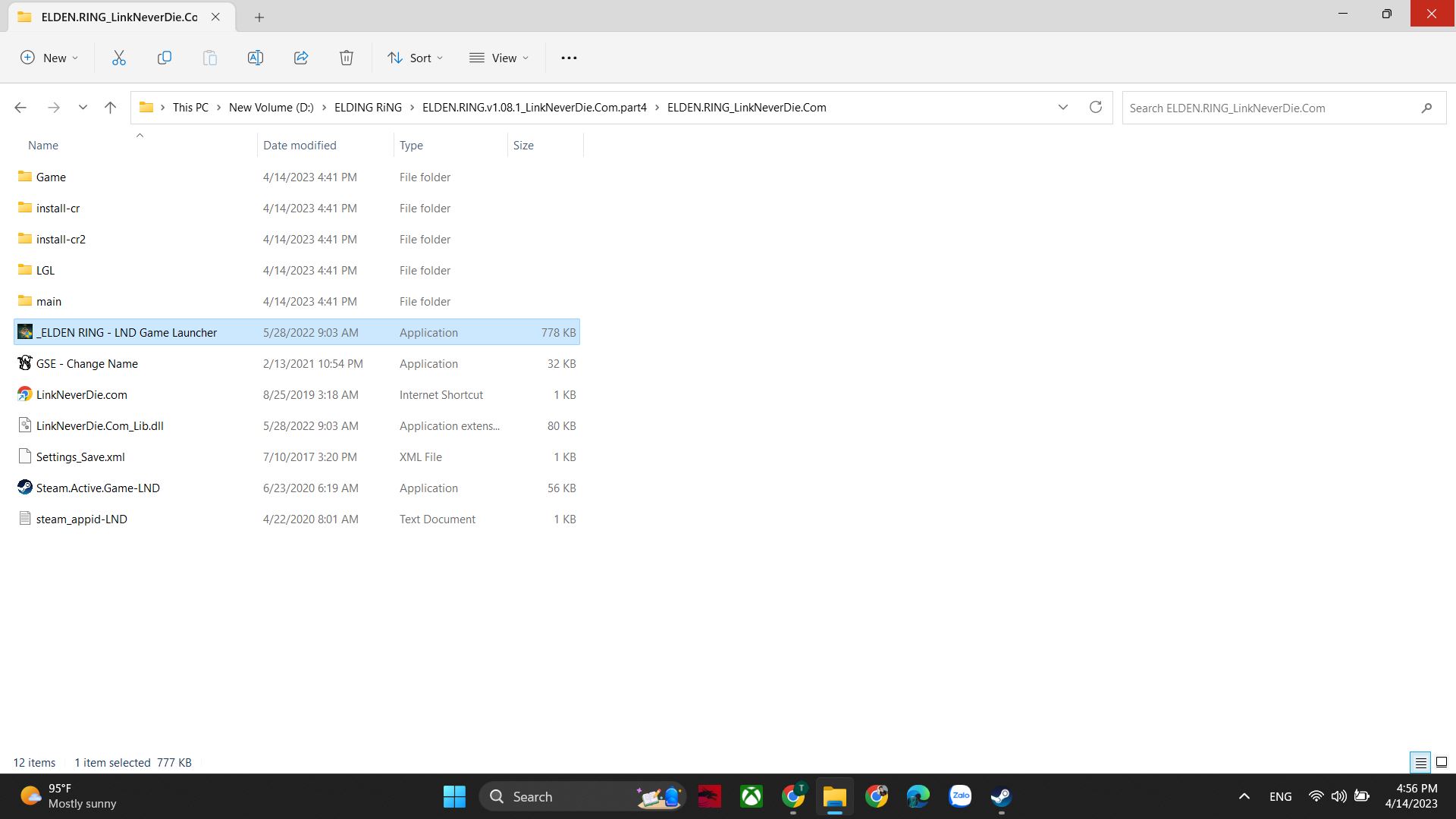The height and width of the screenshot is (819, 1456).
Task: Open Xbox app from taskbar
Action: [x=752, y=796]
